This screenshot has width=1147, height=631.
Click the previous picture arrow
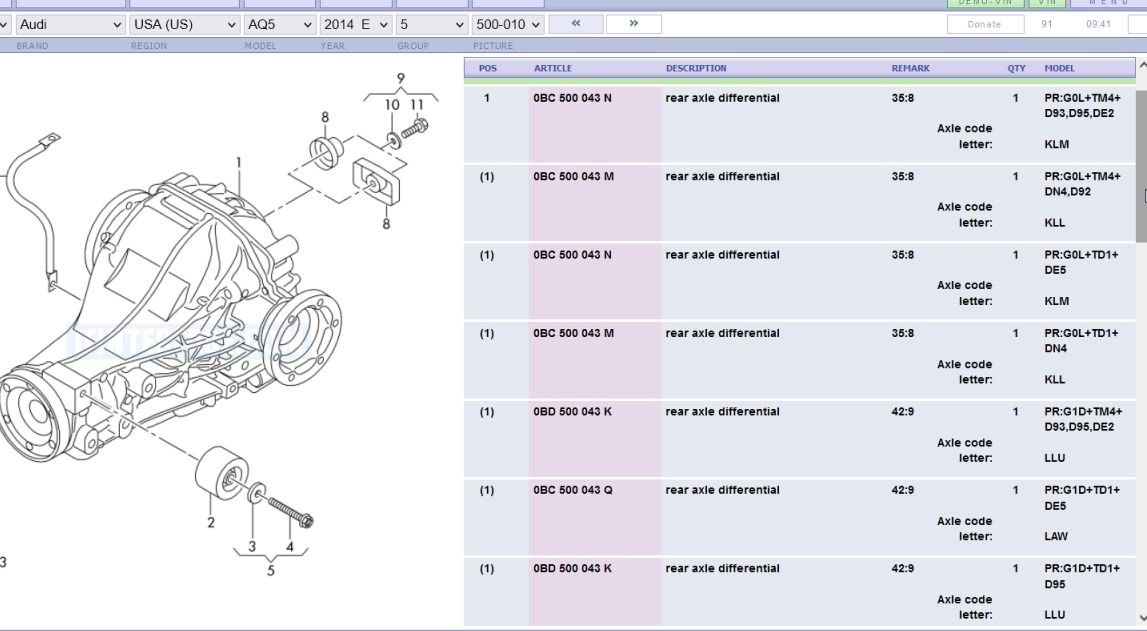click(x=575, y=23)
